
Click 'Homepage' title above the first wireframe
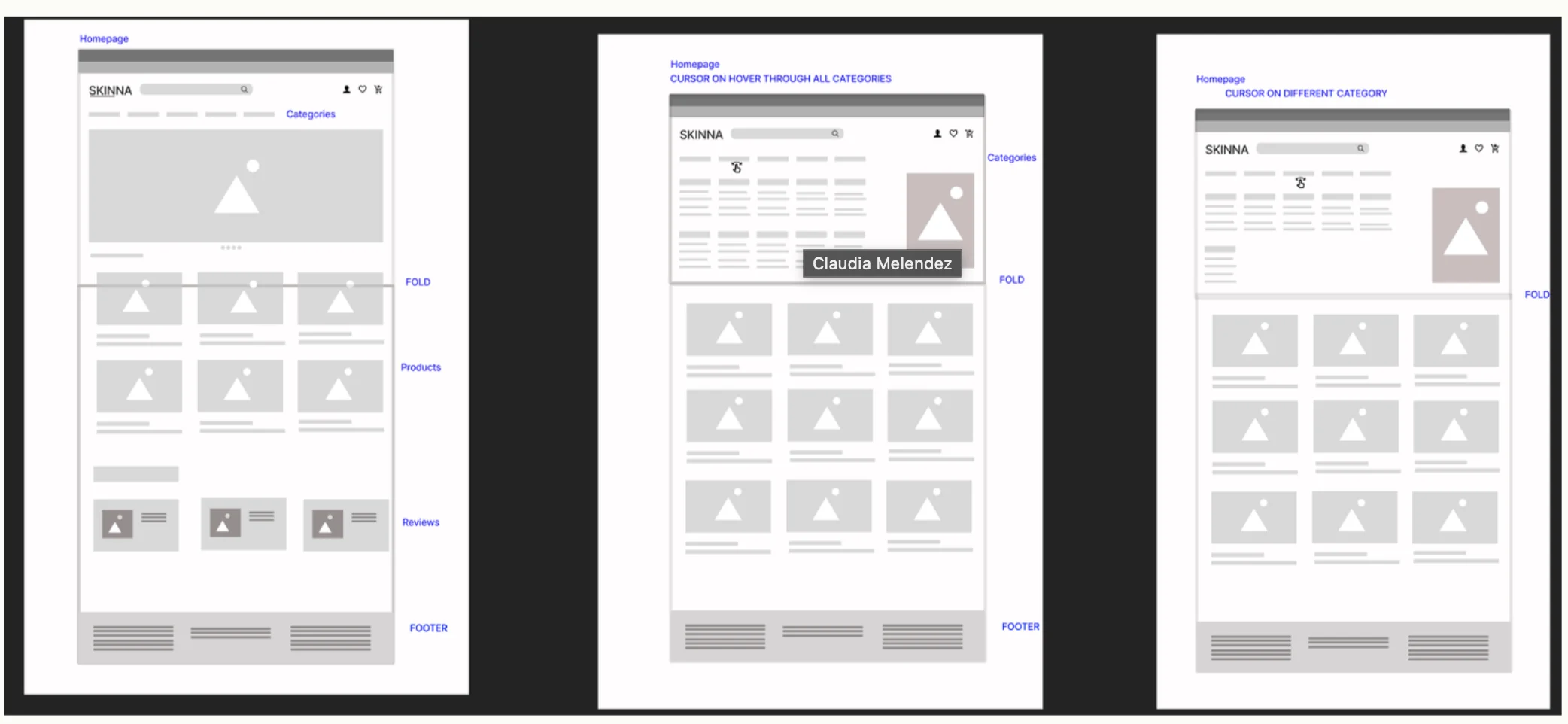coord(104,39)
